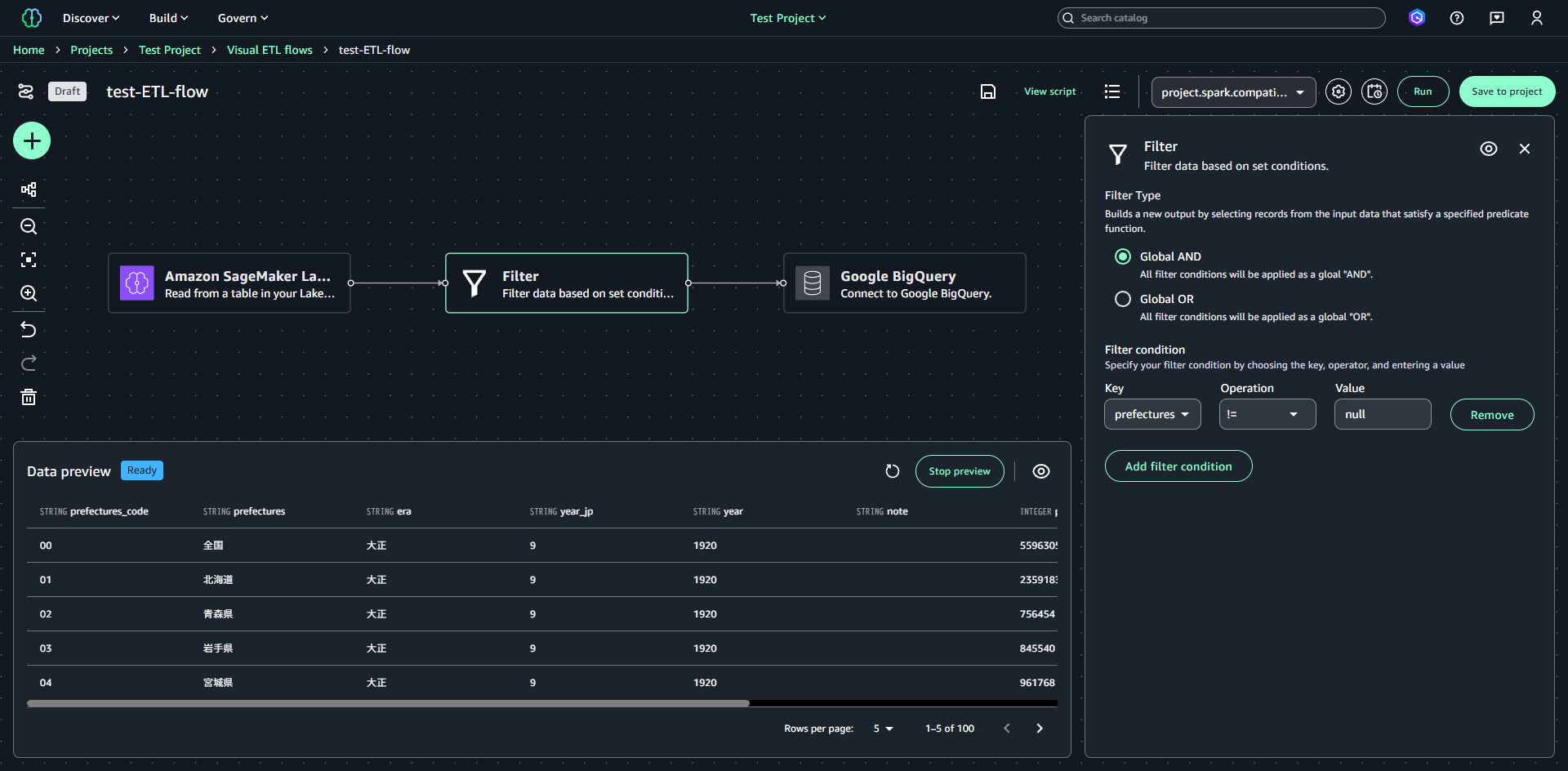Refresh the data preview

(893, 471)
